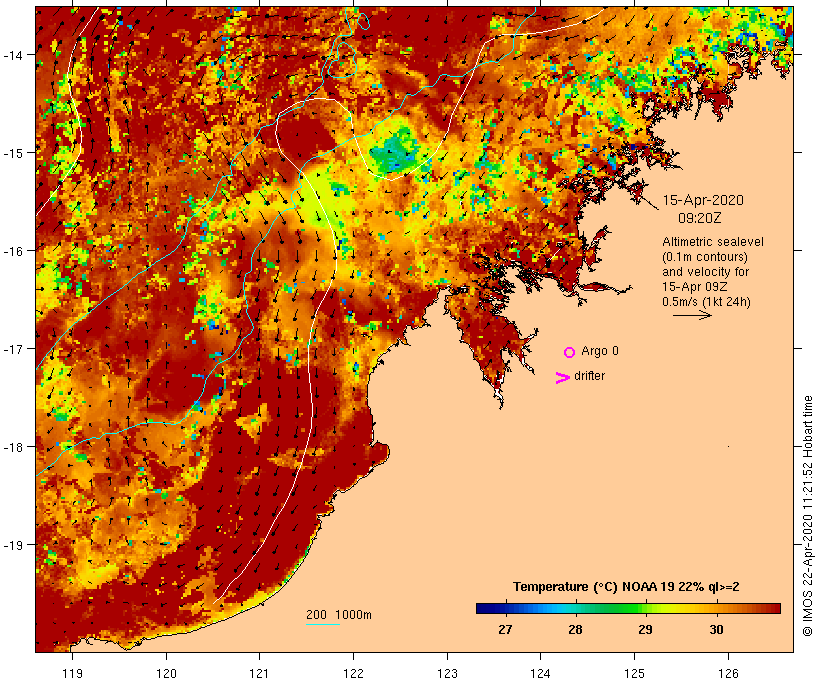Click the latitude '-19' axis label
The width and height of the screenshot is (820, 680).
click(x=12, y=545)
